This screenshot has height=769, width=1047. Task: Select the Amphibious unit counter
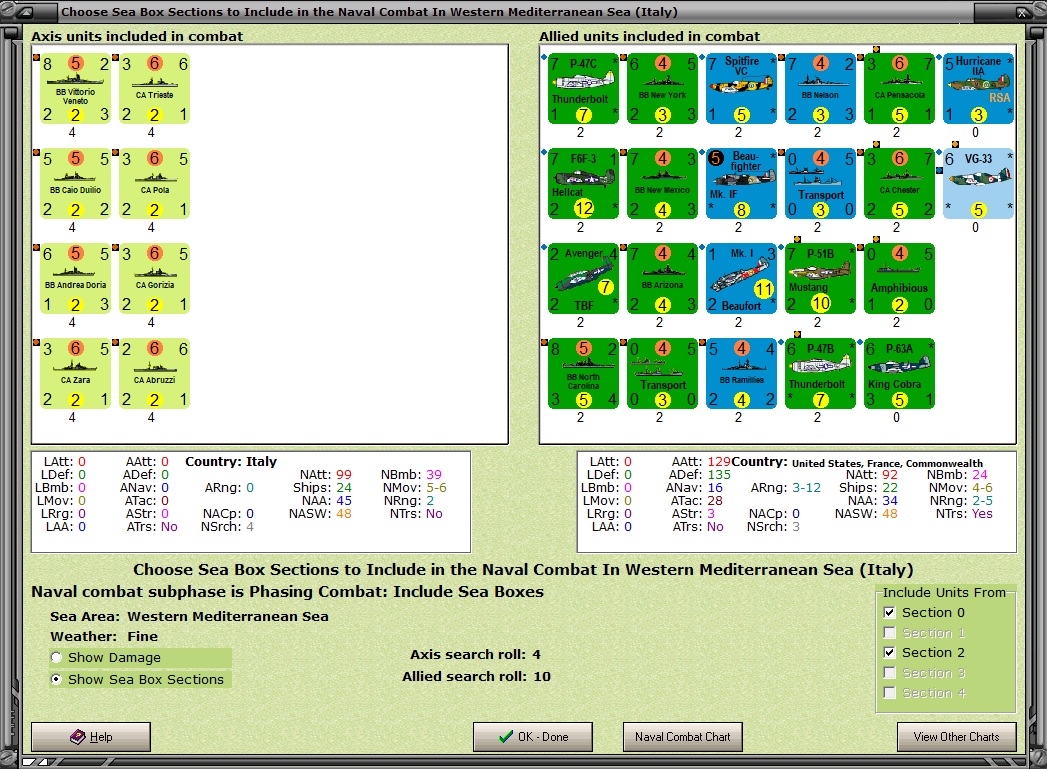[x=899, y=278]
